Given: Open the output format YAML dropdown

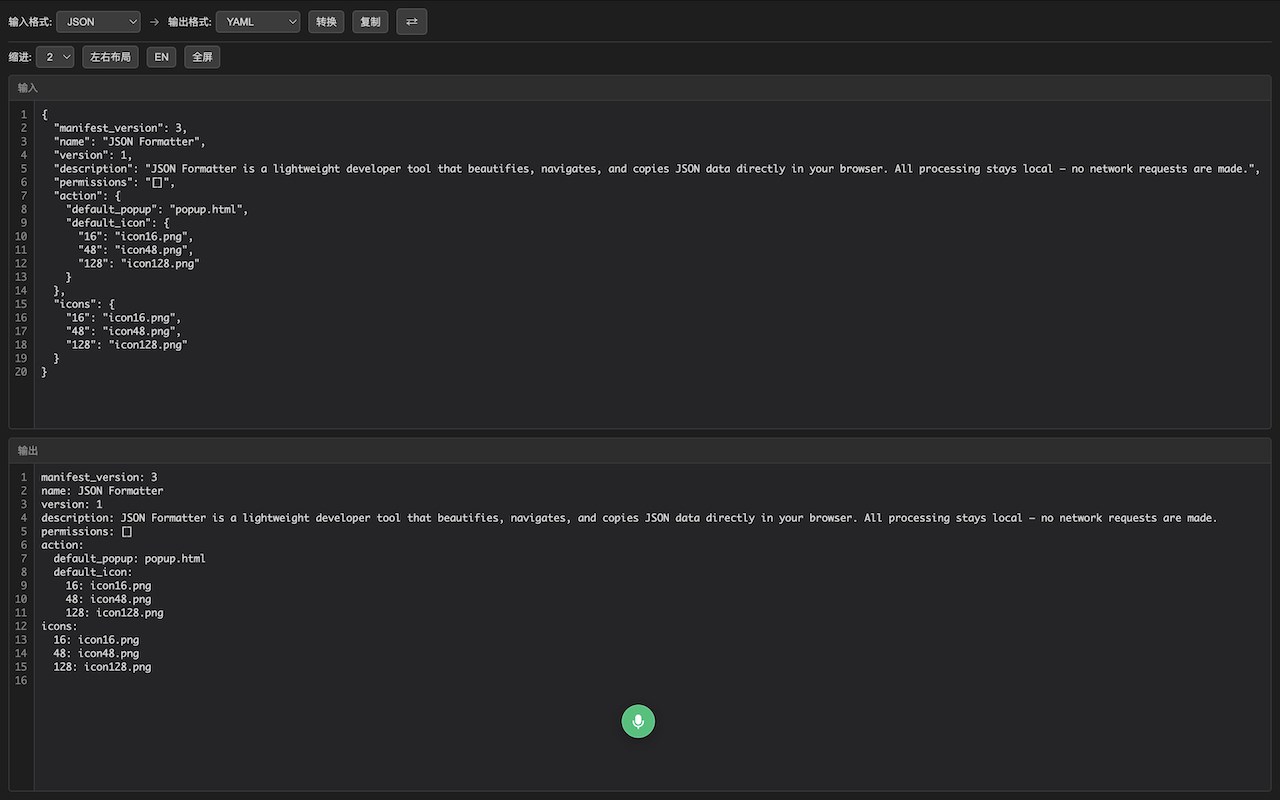Looking at the screenshot, I should tap(258, 21).
